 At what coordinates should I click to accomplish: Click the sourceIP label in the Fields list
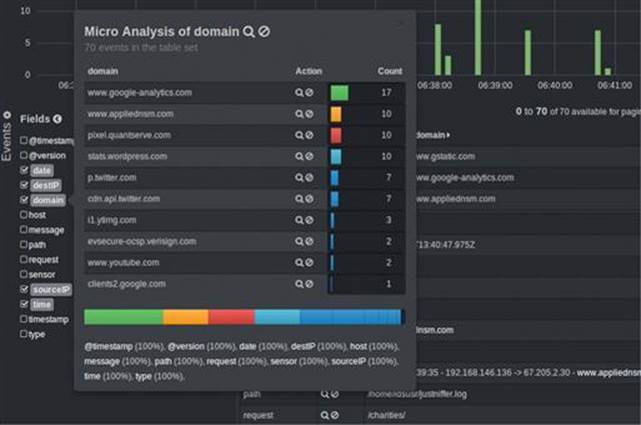pyautogui.click(x=52, y=290)
